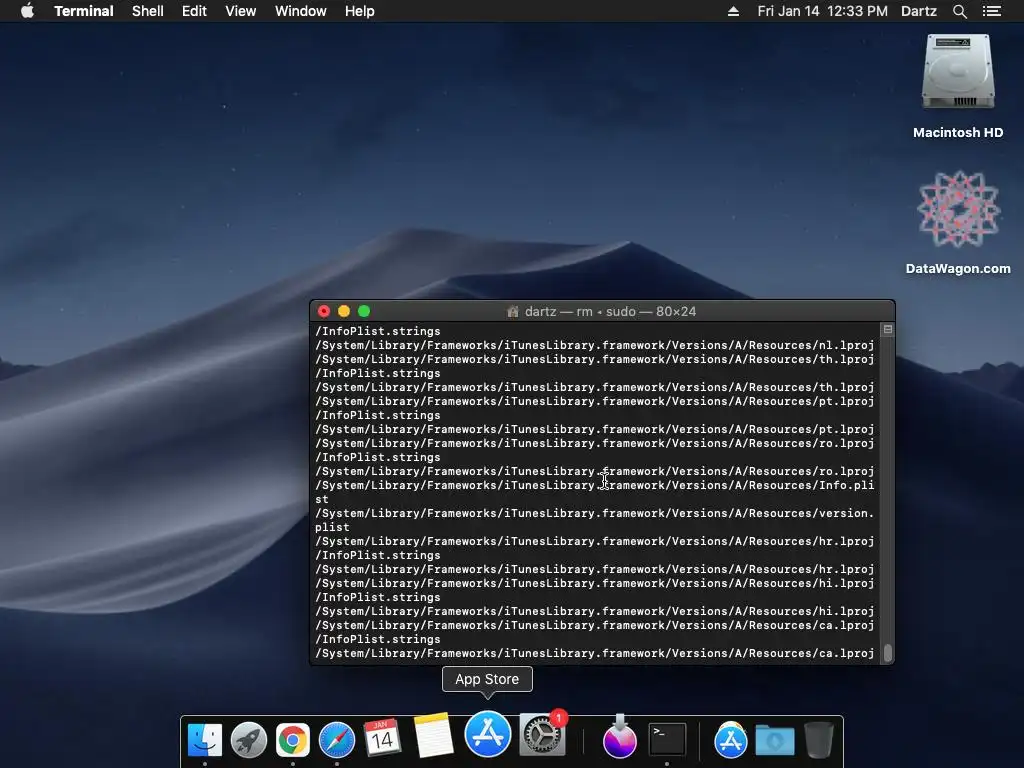Select the Macintosh HD drive icon
The image size is (1024, 768).
click(958, 72)
